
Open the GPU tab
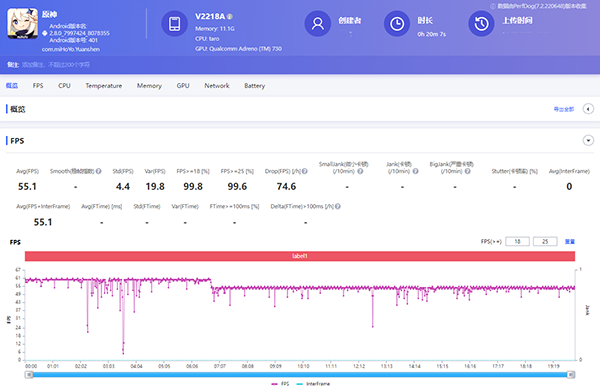tap(183, 86)
